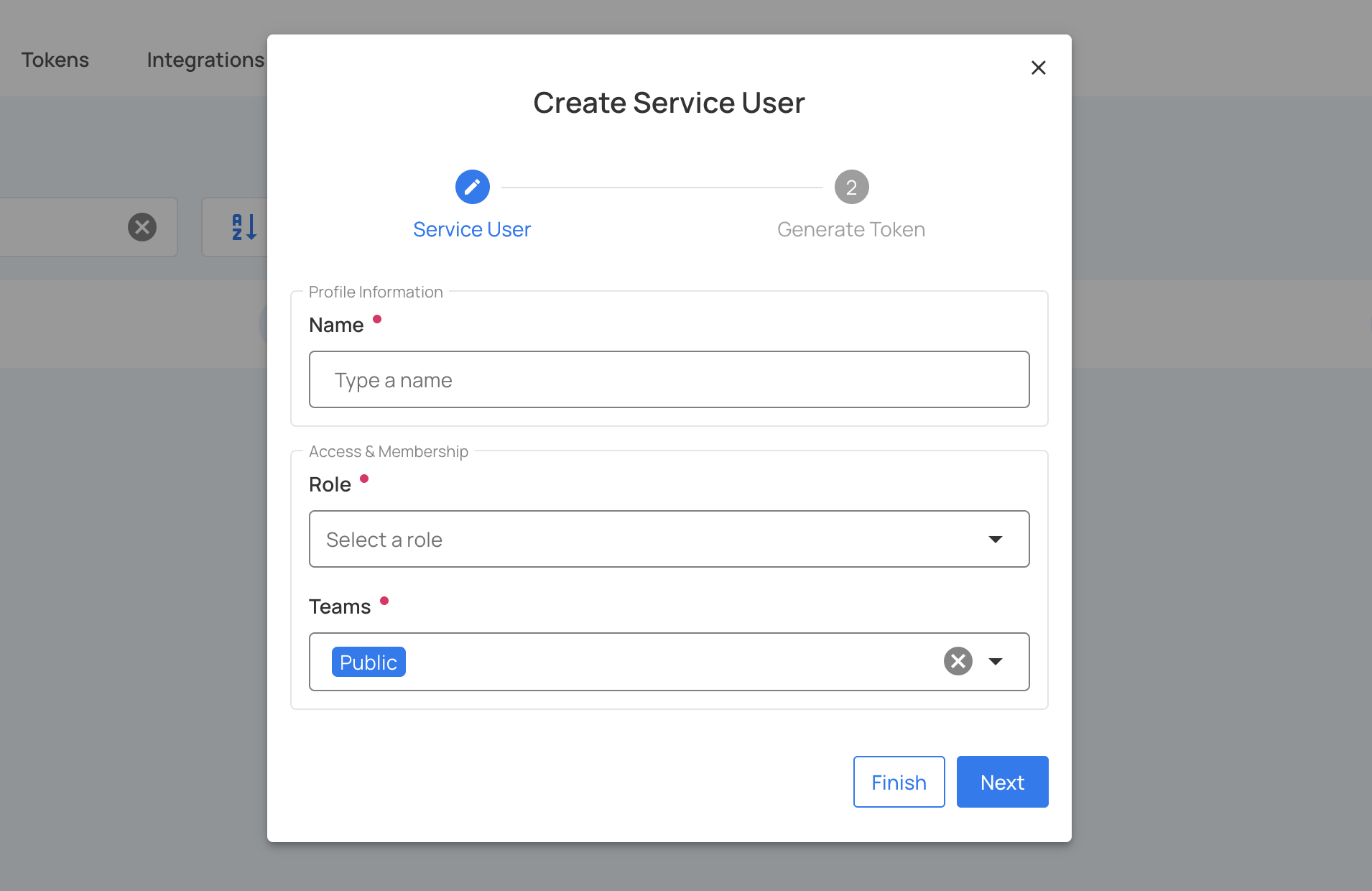Expand the Teams dropdown arrow
This screenshot has width=1372, height=891.
(997, 662)
